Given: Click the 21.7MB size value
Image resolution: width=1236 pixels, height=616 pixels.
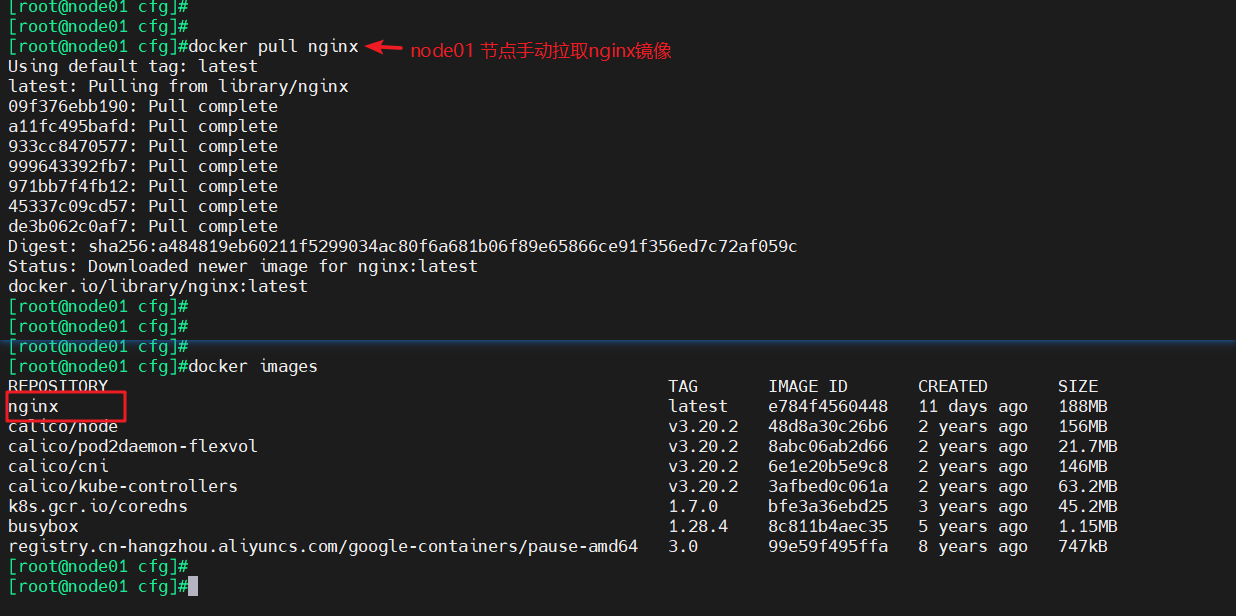Looking at the screenshot, I should tap(1088, 446).
